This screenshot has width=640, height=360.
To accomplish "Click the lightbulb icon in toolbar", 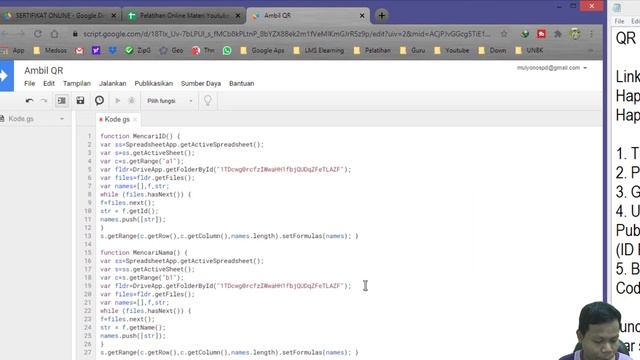I will click(x=208, y=100).
